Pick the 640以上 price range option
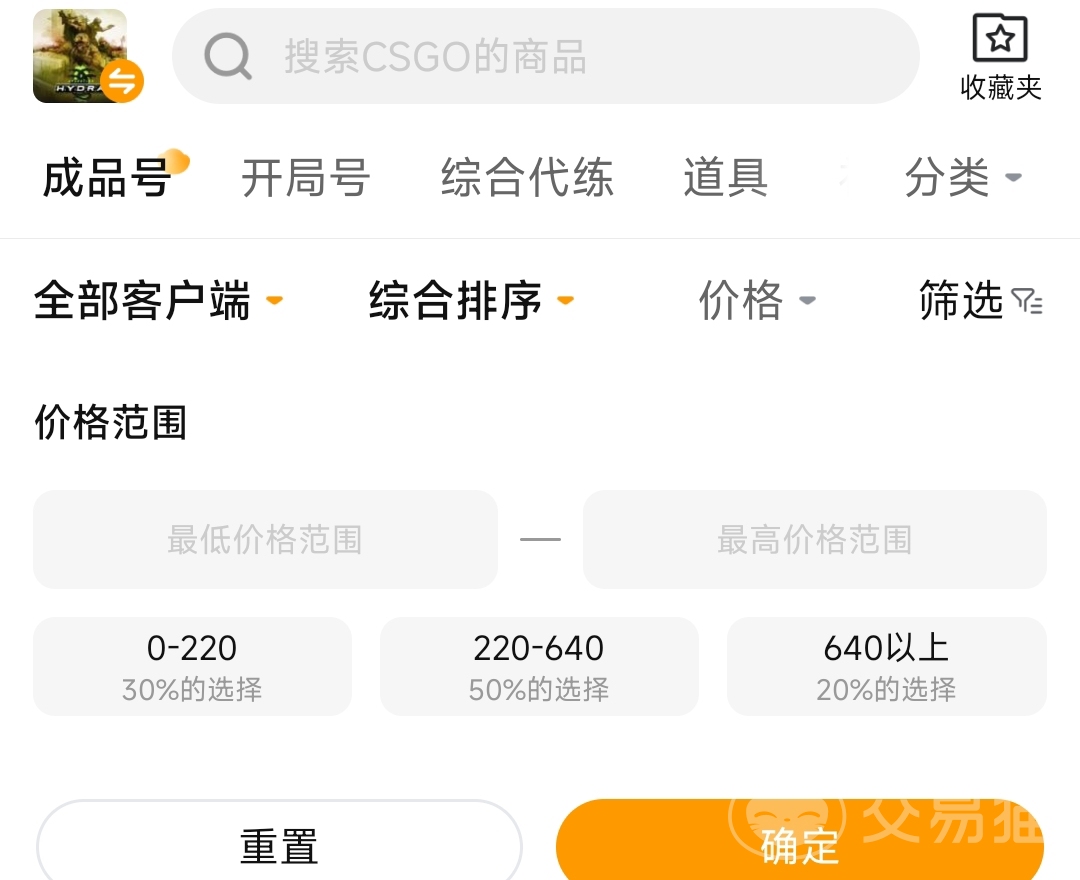 click(x=886, y=667)
